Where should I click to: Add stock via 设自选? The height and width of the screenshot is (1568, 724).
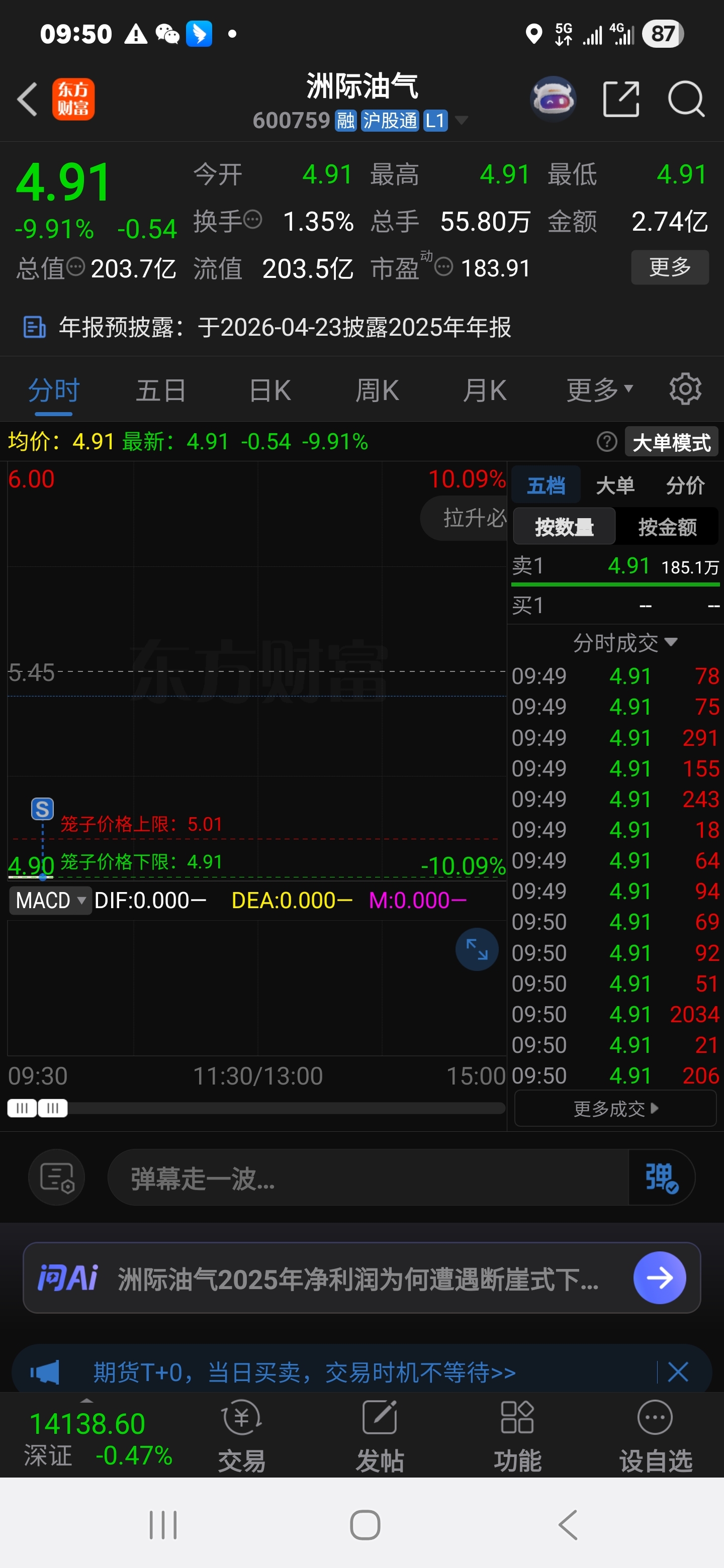[655, 1436]
